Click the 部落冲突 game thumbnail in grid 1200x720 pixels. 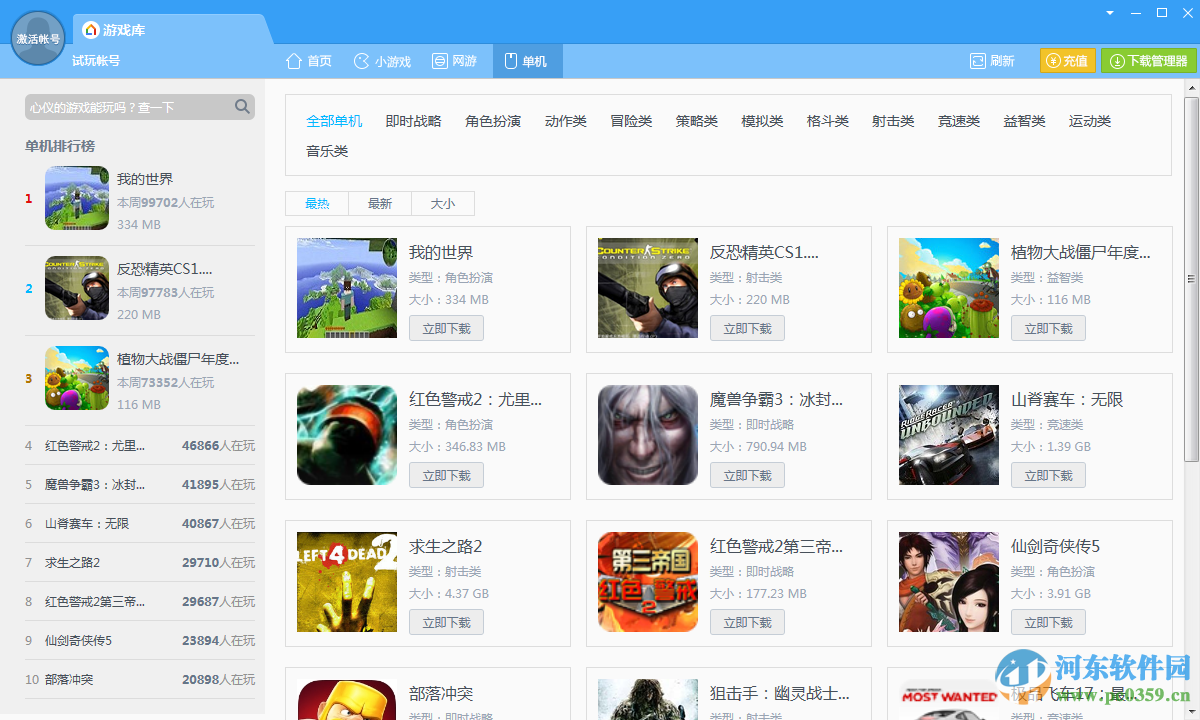347,700
